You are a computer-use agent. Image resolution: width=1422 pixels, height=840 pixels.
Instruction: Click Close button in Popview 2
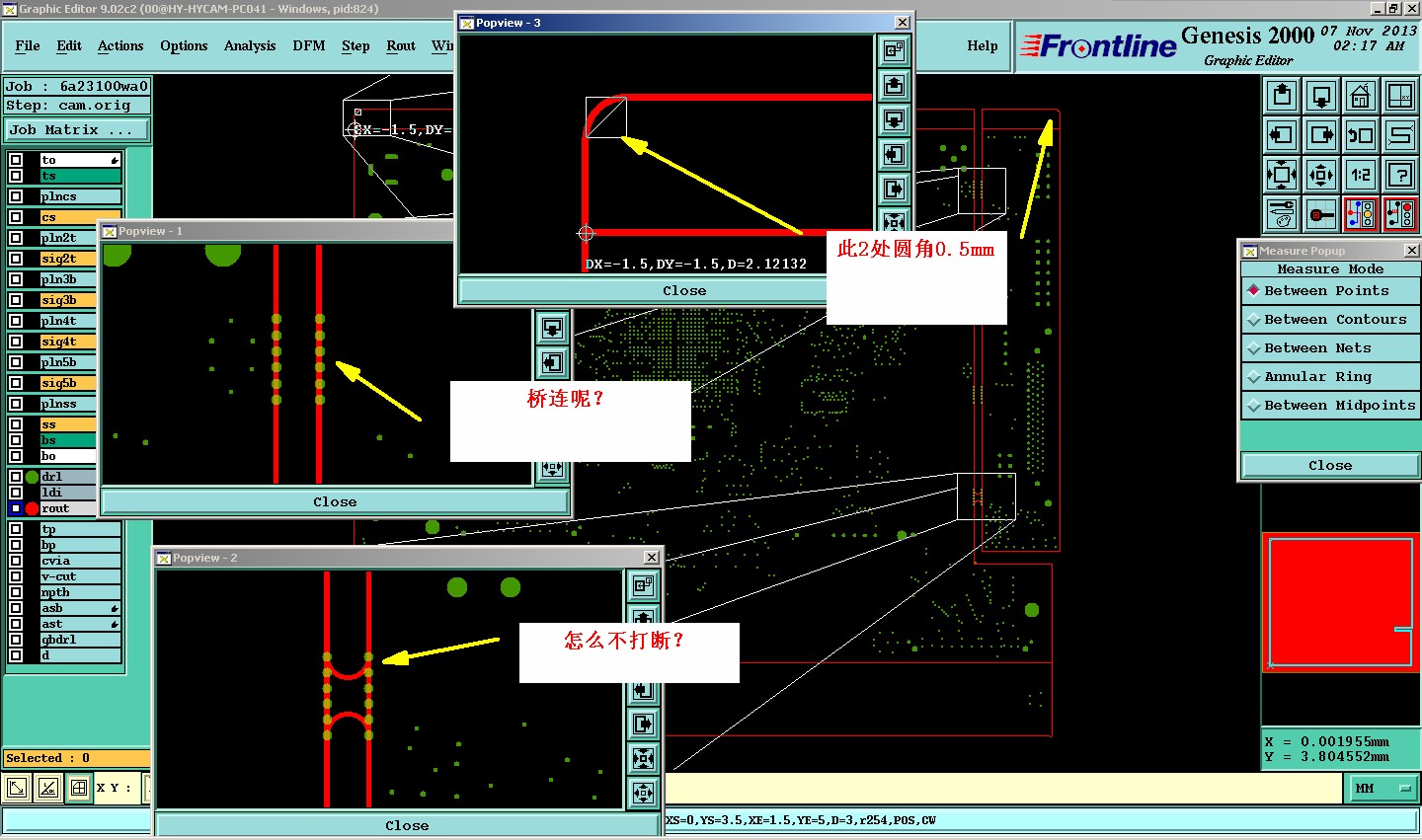[x=407, y=825]
